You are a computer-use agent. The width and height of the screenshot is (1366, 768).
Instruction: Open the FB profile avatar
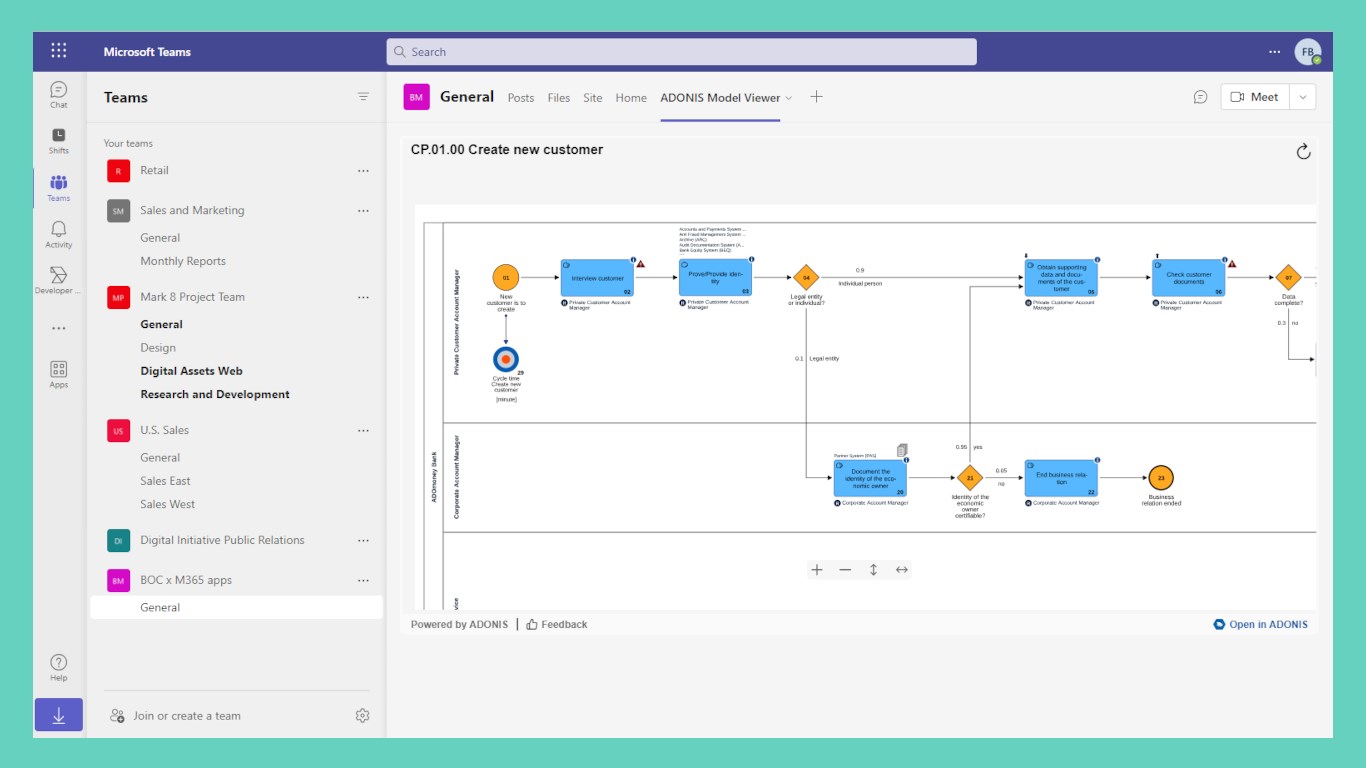(1307, 52)
